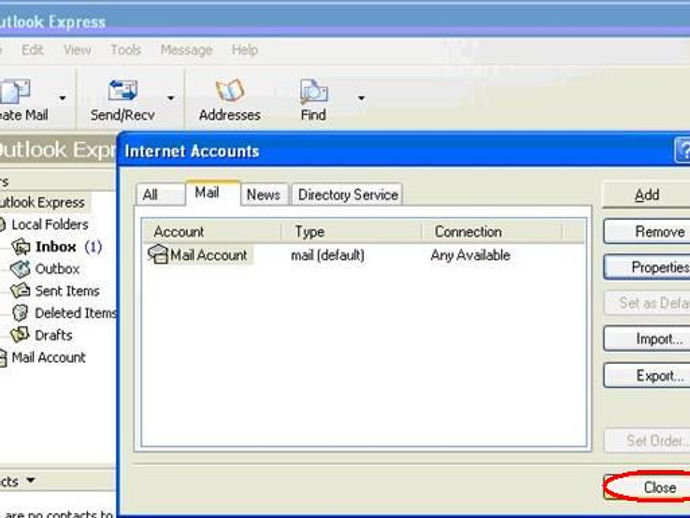This screenshot has width=690, height=518.
Task: Select 'mail (default)' type cell
Action: (x=328, y=255)
